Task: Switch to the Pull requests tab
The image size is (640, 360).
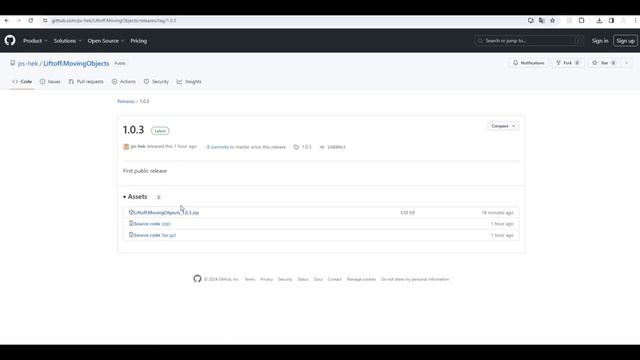Action: click(x=86, y=82)
